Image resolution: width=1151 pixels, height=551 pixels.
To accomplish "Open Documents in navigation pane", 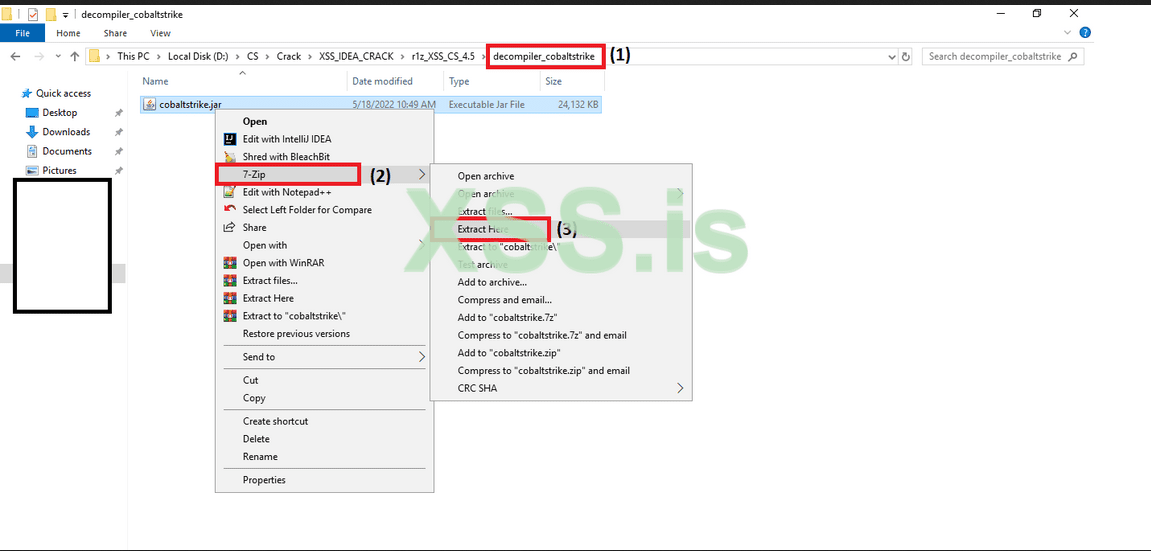I will pos(67,151).
